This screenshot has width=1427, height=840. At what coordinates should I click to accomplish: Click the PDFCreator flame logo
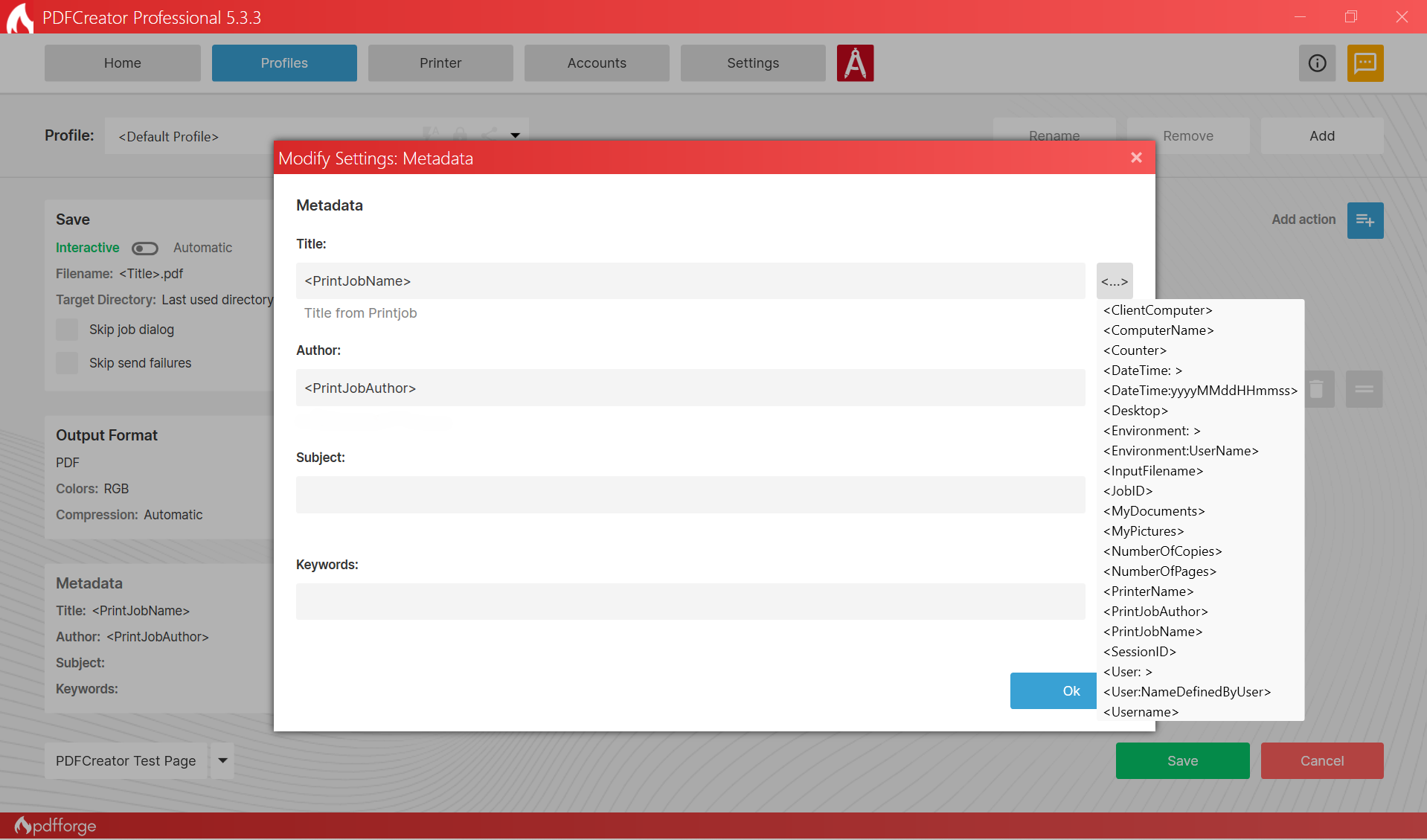click(19, 18)
